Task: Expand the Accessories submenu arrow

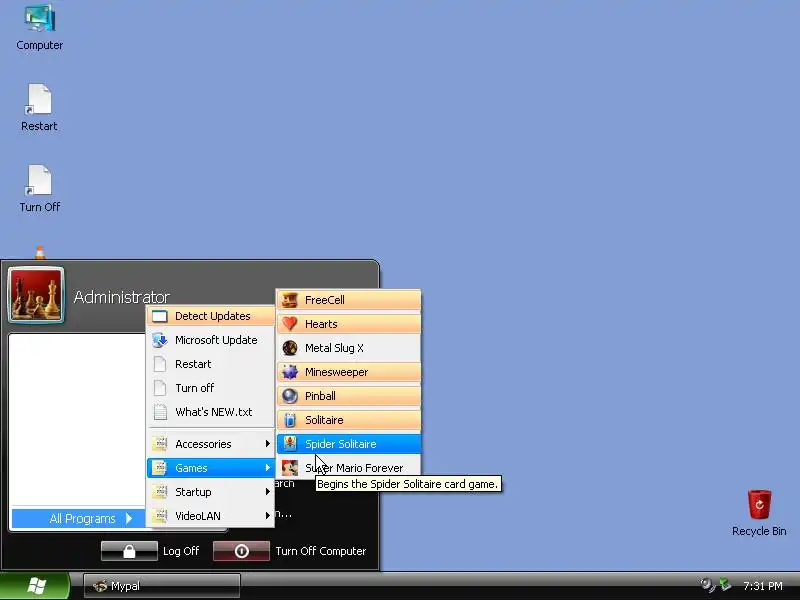Action: pyautogui.click(x=267, y=444)
